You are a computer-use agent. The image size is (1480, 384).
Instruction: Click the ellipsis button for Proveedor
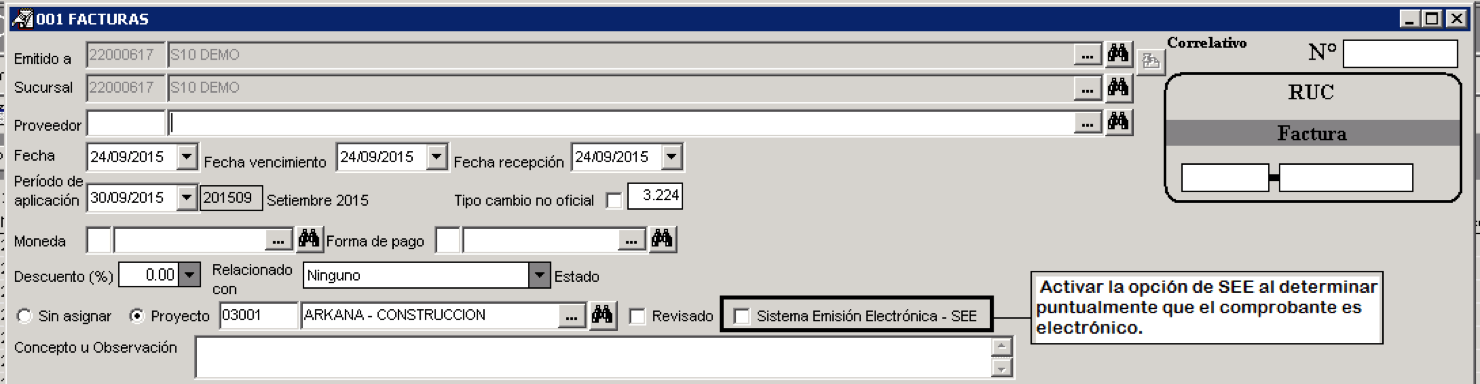tap(1087, 123)
